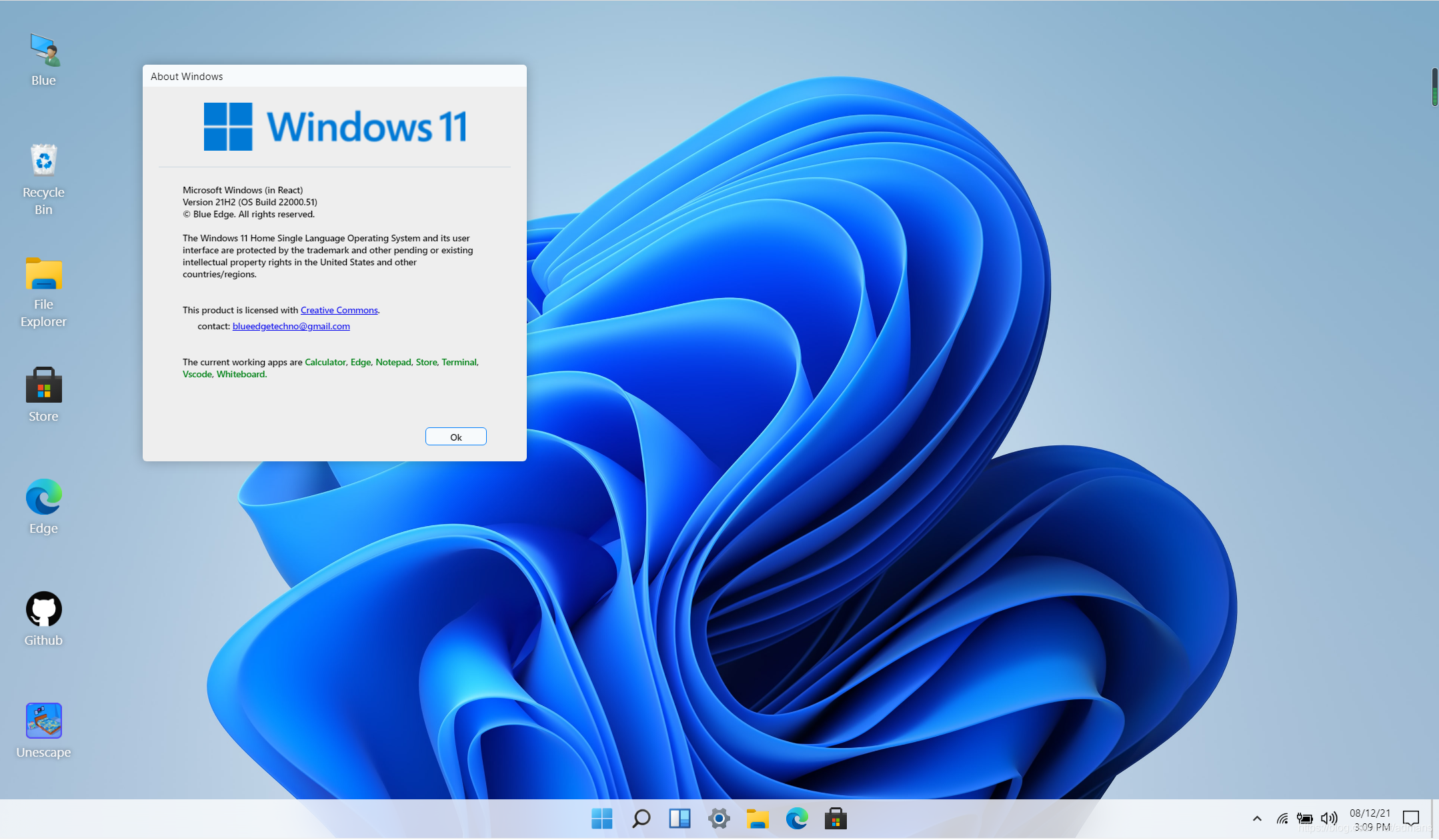Image resolution: width=1439 pixels, height=840 pixels.
Task: Click the green 'Whiteboard' app name
Action: (x=241, y=374)
